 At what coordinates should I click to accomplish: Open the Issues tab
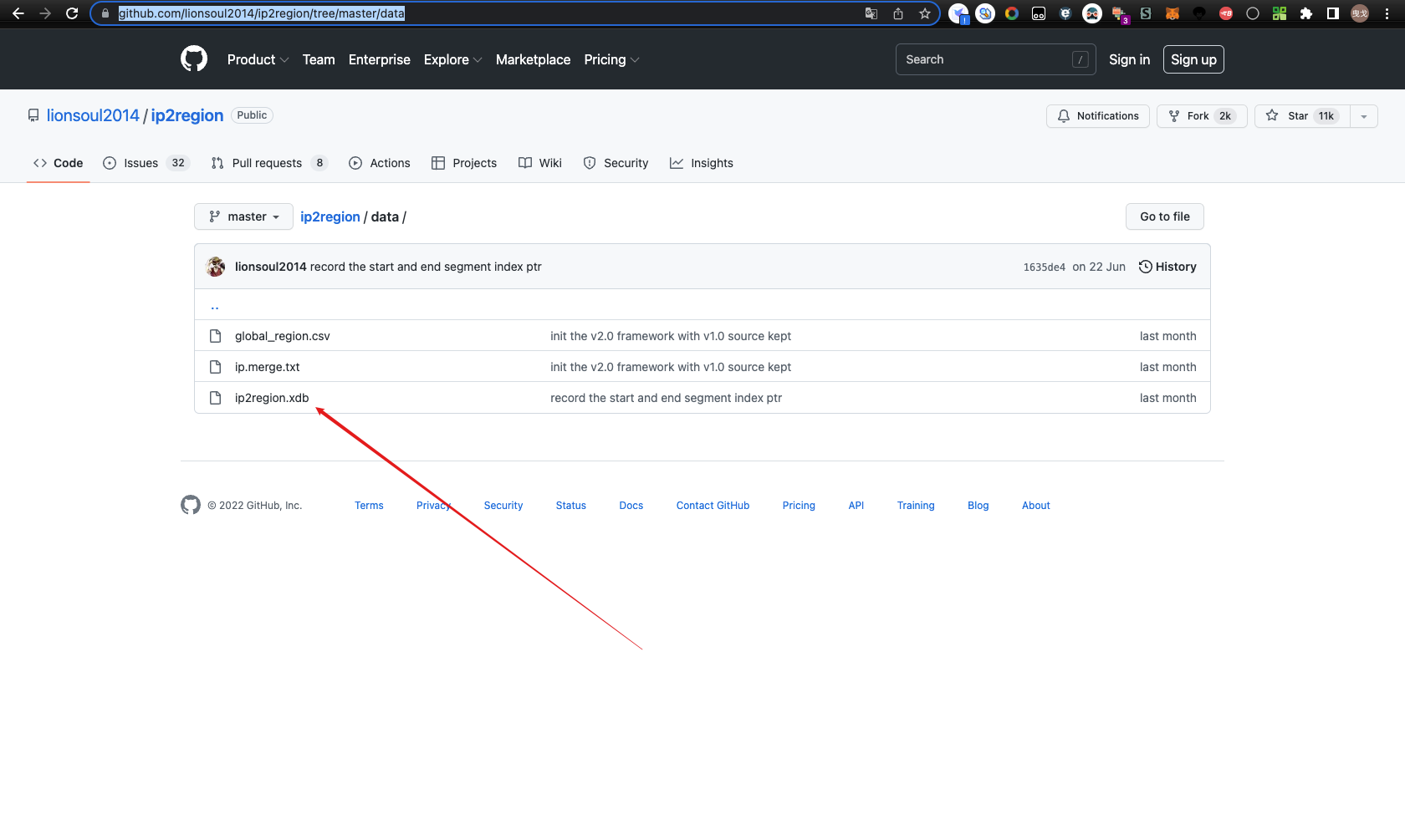pos(146,163)
